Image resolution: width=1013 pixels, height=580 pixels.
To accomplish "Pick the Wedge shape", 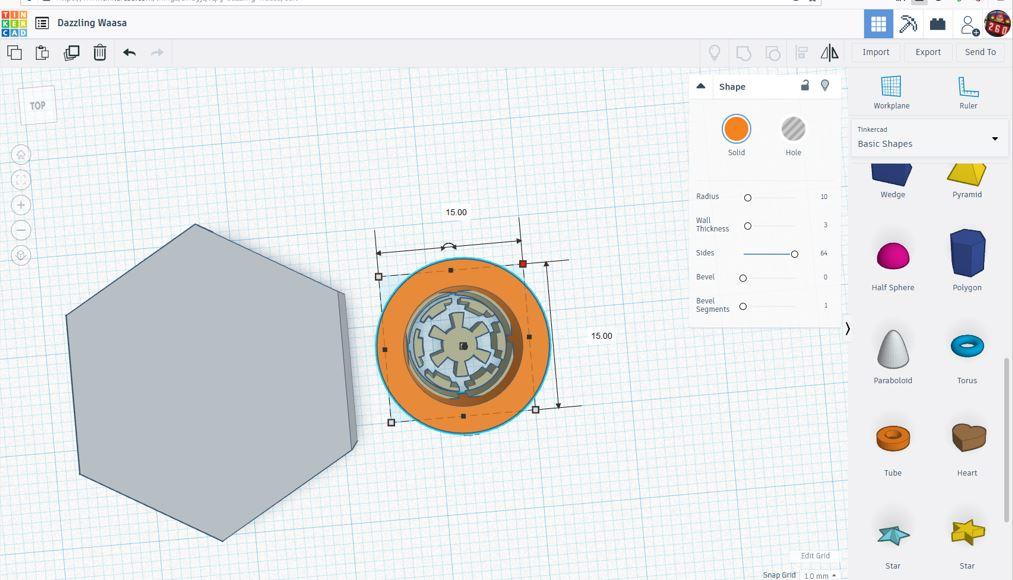I will point(892,181).
